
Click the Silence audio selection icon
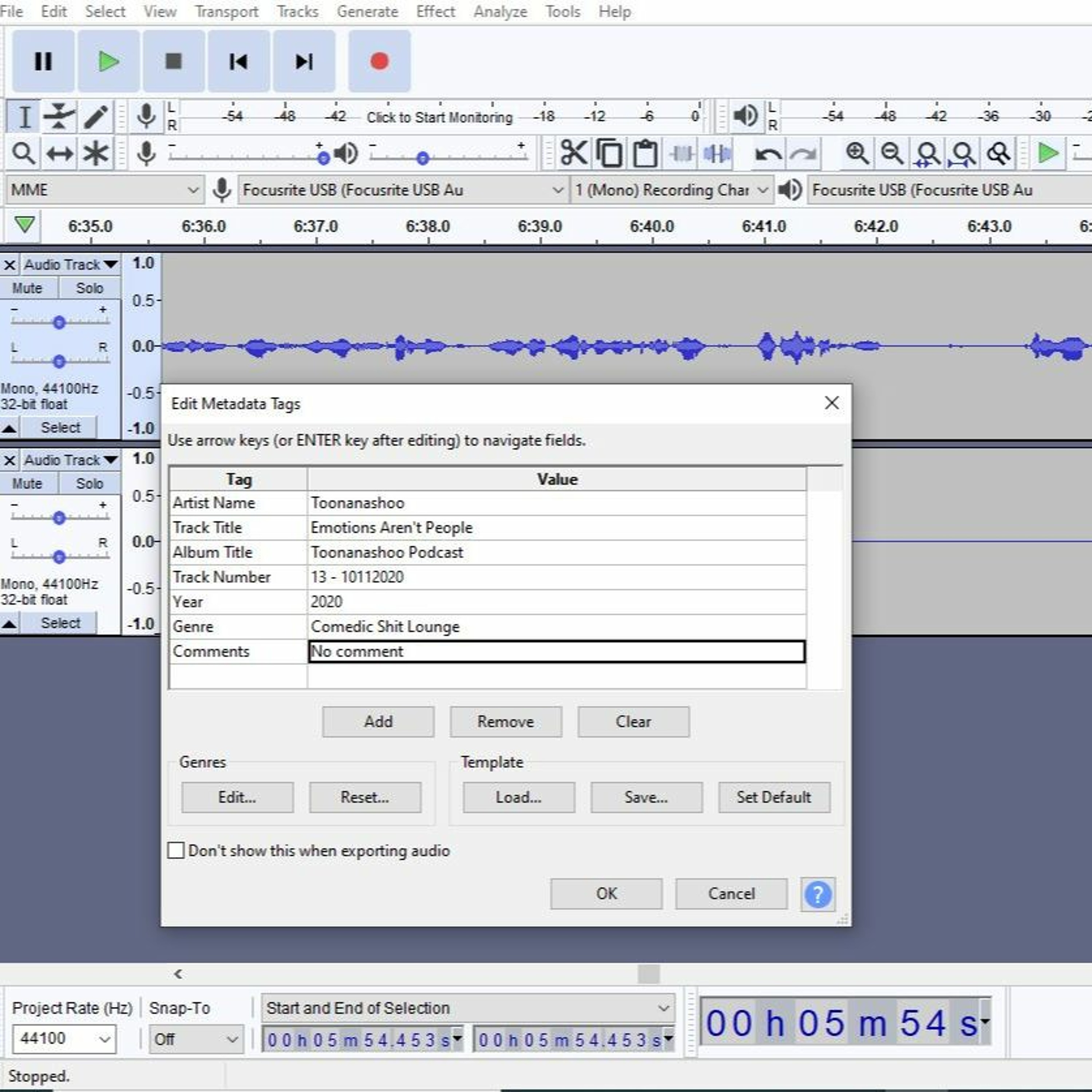pyautogui.click(x=717, y=153)
